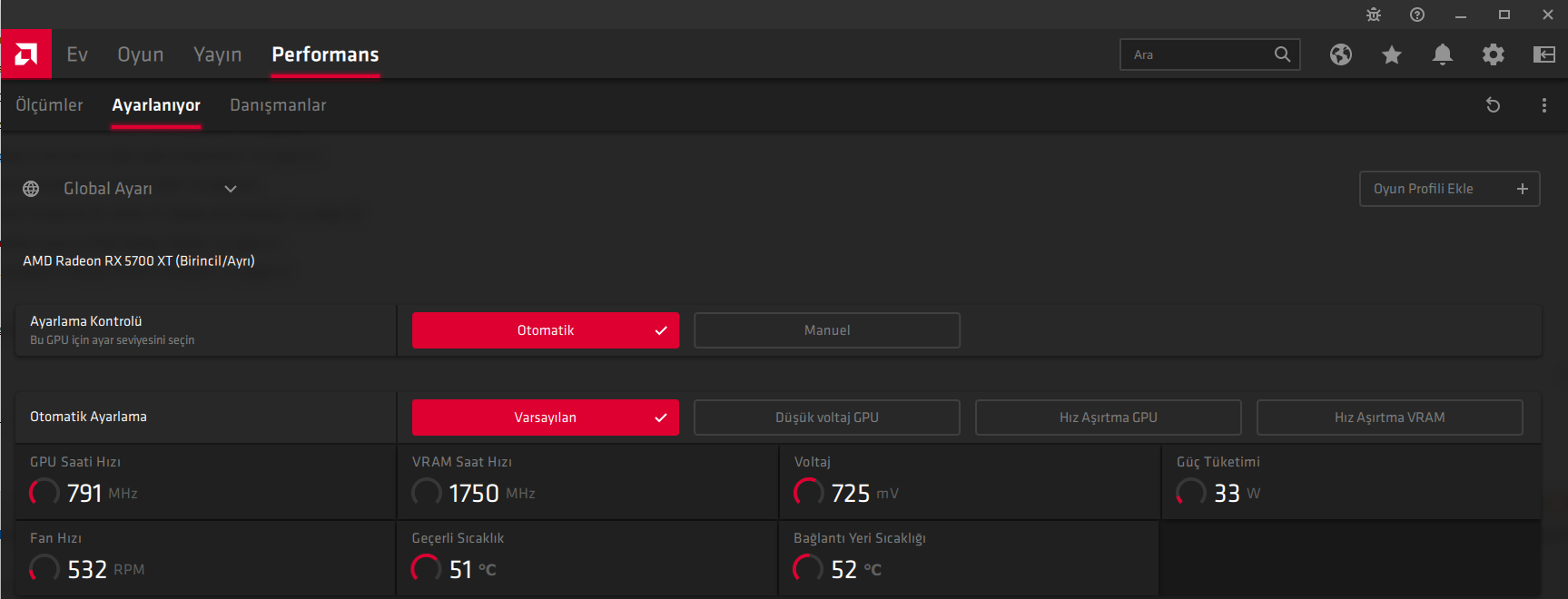Select Varsayılan auto tuning preset
Screen dimensions: 1568x599
point(546,417)
